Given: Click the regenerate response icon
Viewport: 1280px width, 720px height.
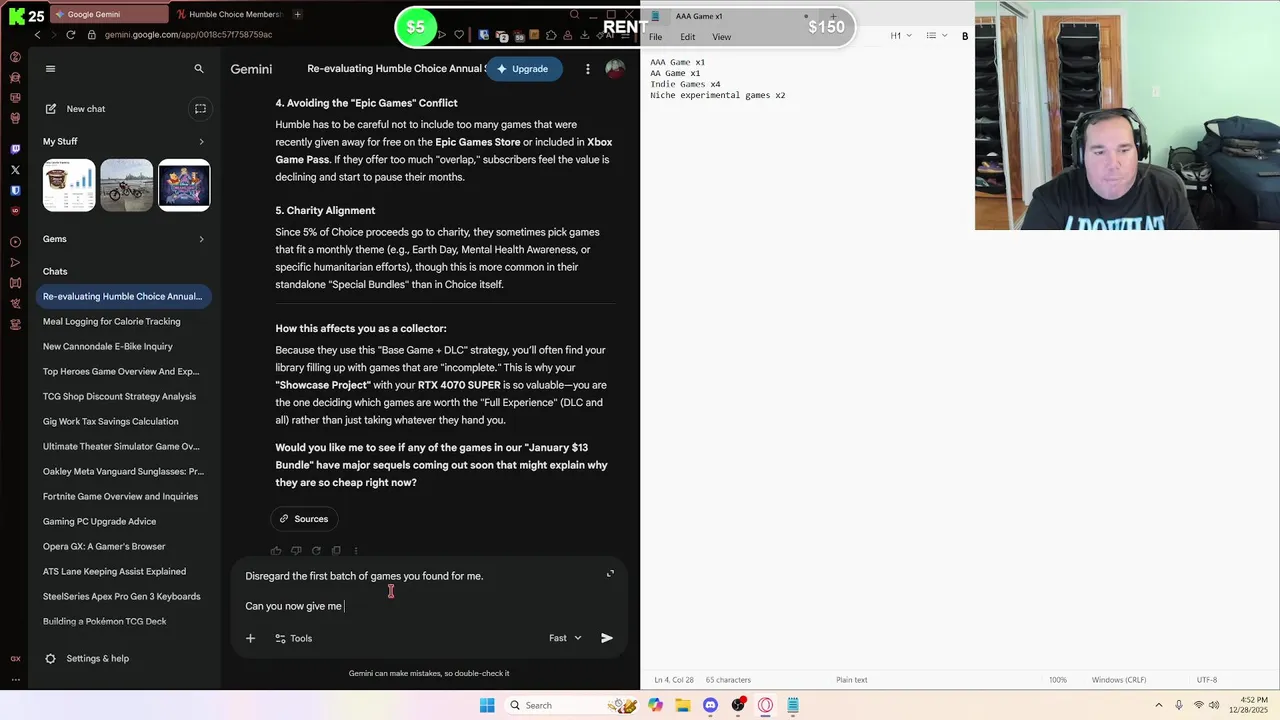Looking at the screenshot, I should (316, 551).
